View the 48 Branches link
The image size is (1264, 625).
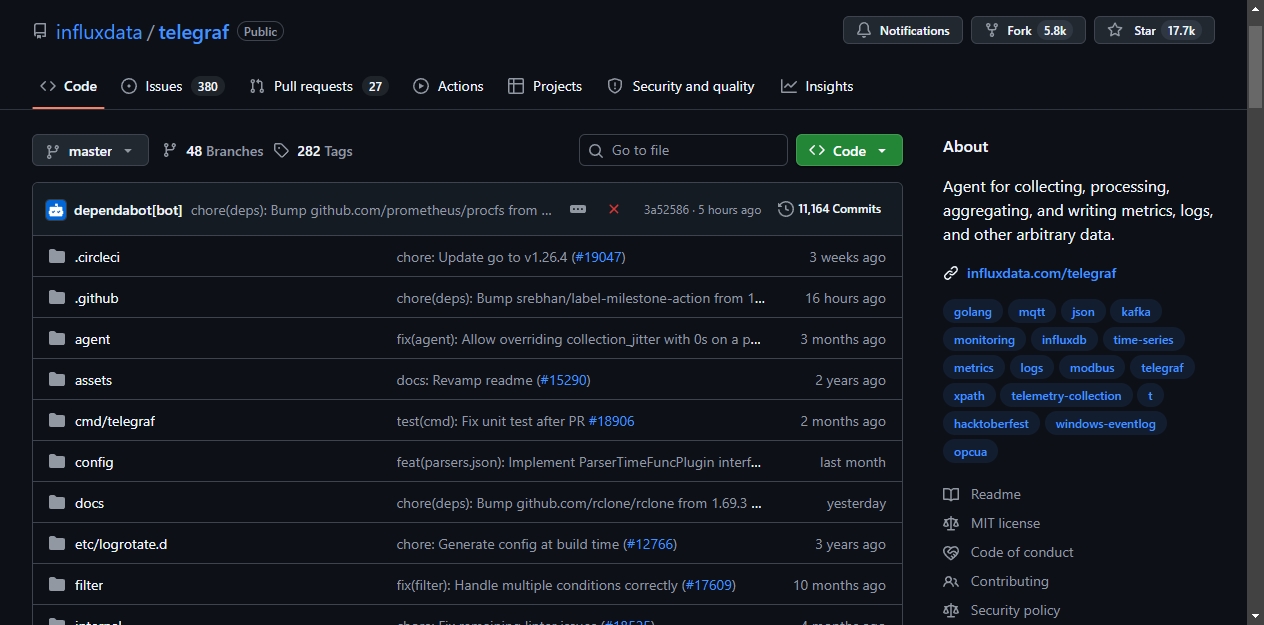point(213,151)
